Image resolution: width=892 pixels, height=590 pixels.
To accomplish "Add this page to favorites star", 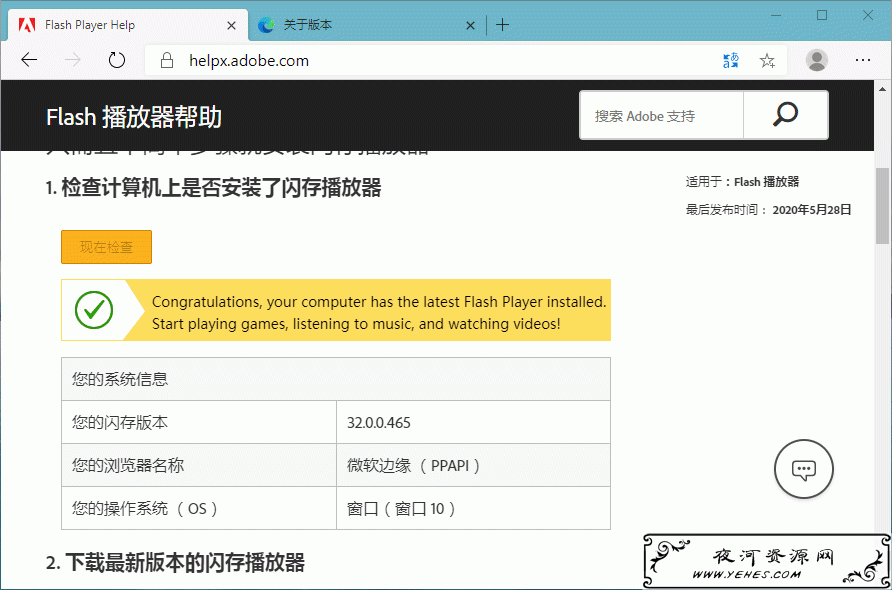I will click(767, 60).
